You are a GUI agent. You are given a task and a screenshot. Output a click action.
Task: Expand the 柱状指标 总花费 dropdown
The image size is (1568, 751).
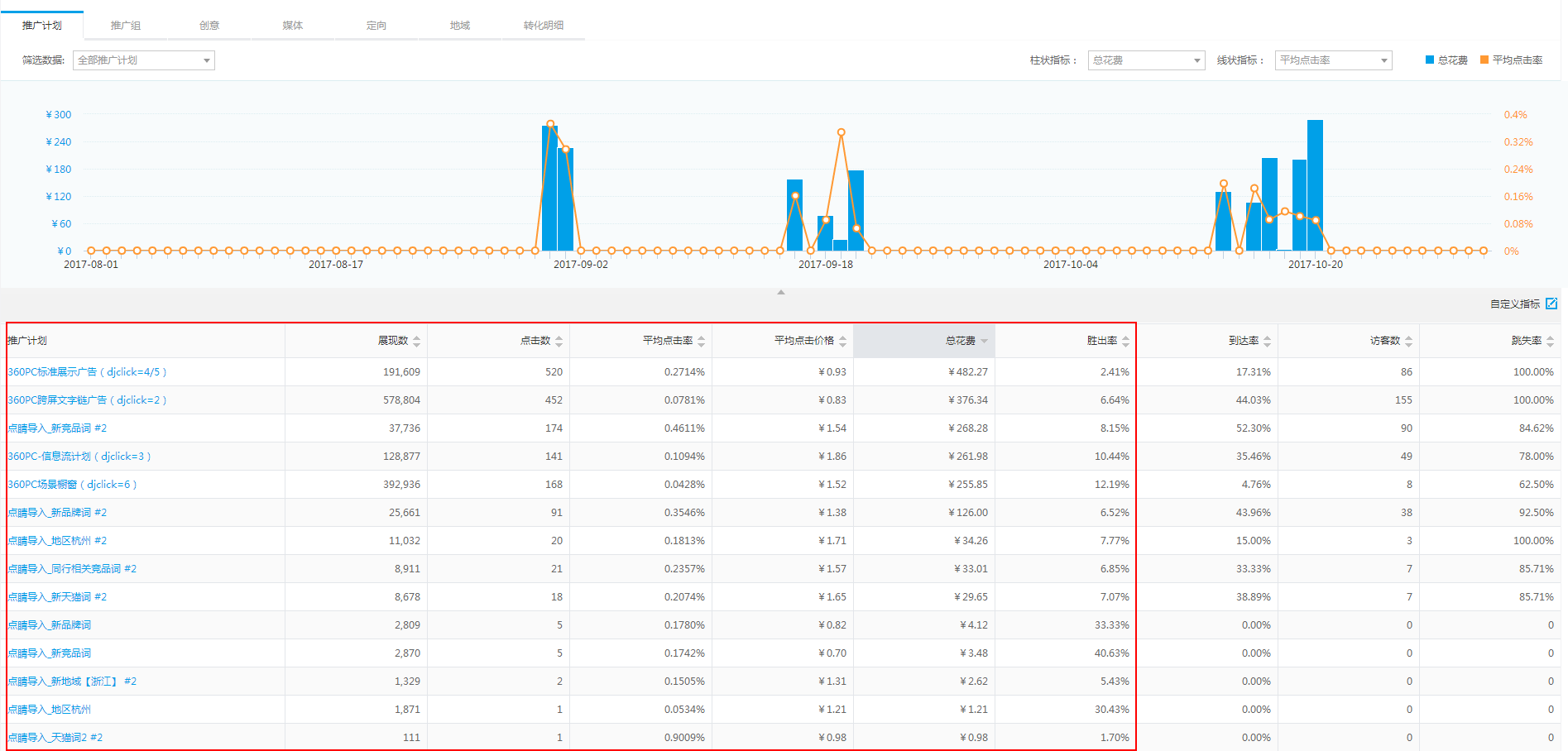pos(1146,60)
